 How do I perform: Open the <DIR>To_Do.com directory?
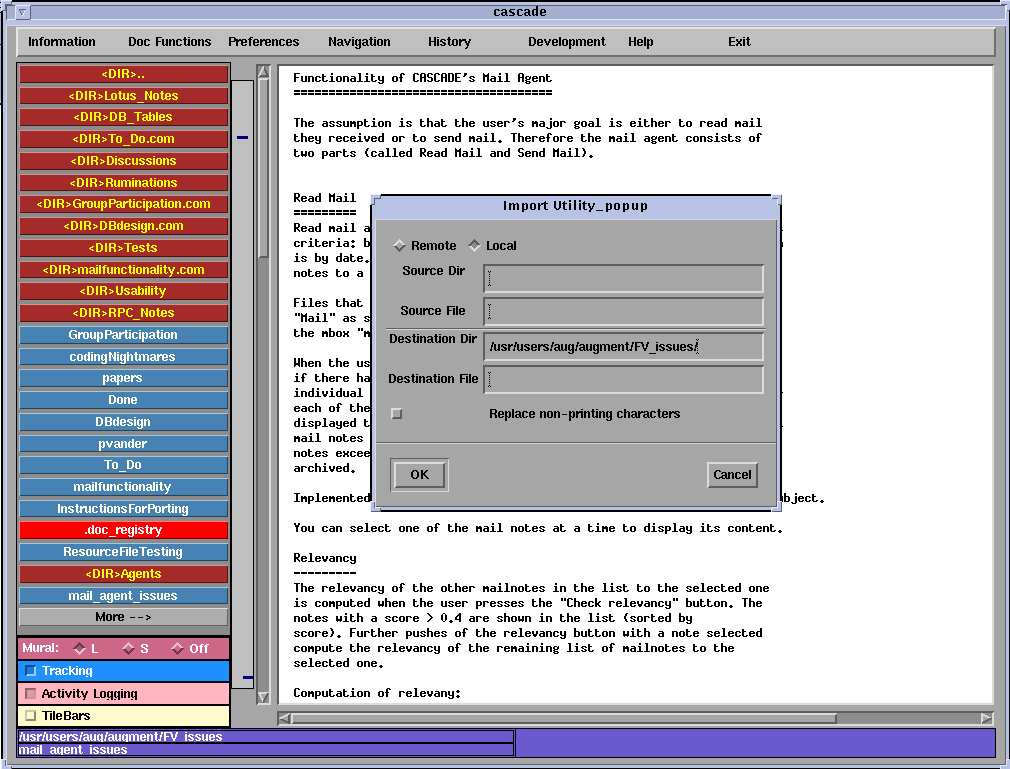pos(123,139)
